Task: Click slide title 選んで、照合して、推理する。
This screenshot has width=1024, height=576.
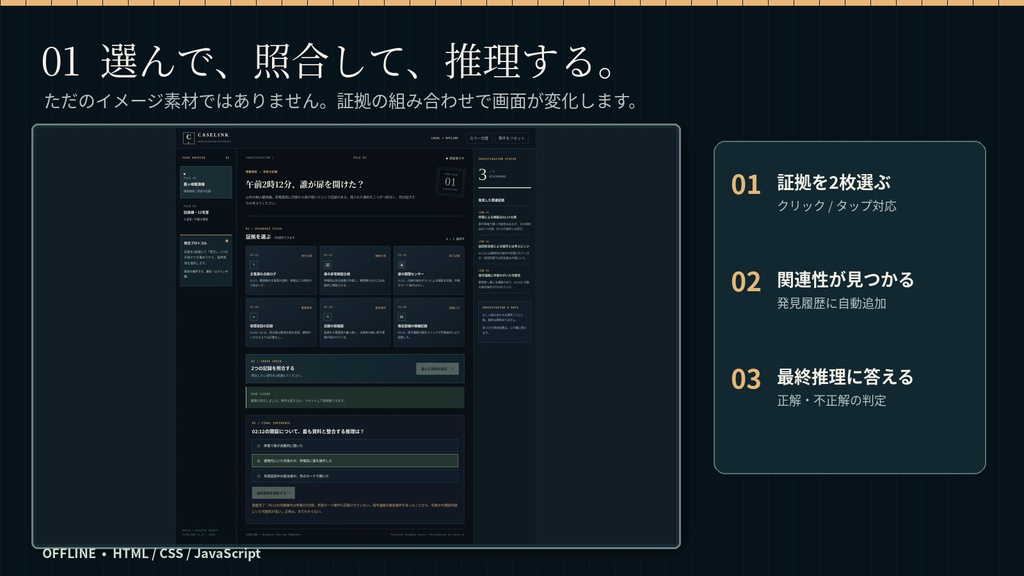Action: coord(359,61)
